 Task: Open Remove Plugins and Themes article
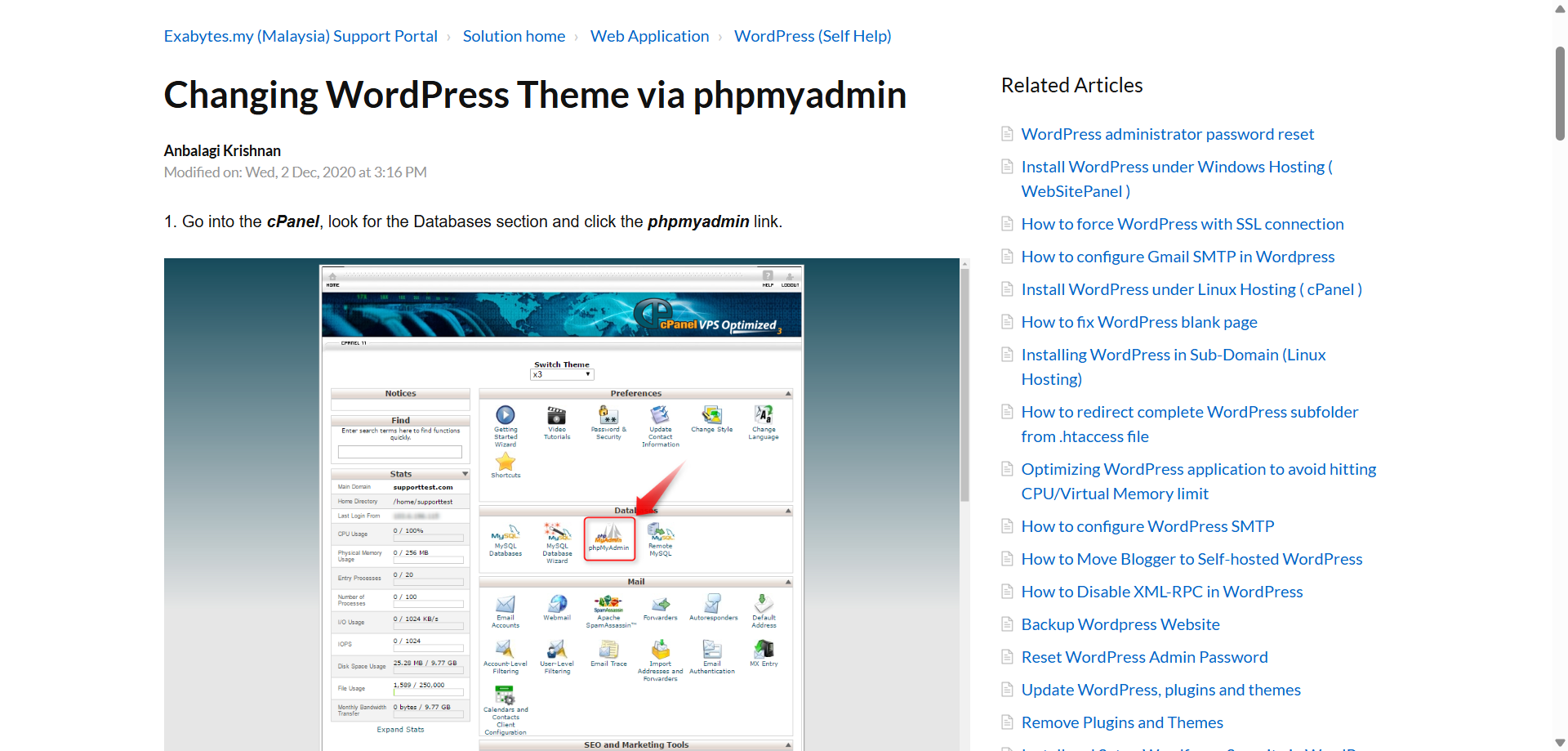1122,722
